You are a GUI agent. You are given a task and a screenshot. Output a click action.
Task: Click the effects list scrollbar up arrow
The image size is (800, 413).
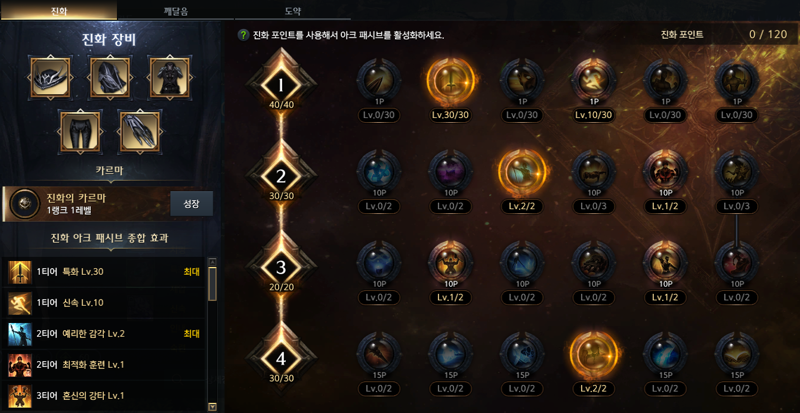(213, 261)
